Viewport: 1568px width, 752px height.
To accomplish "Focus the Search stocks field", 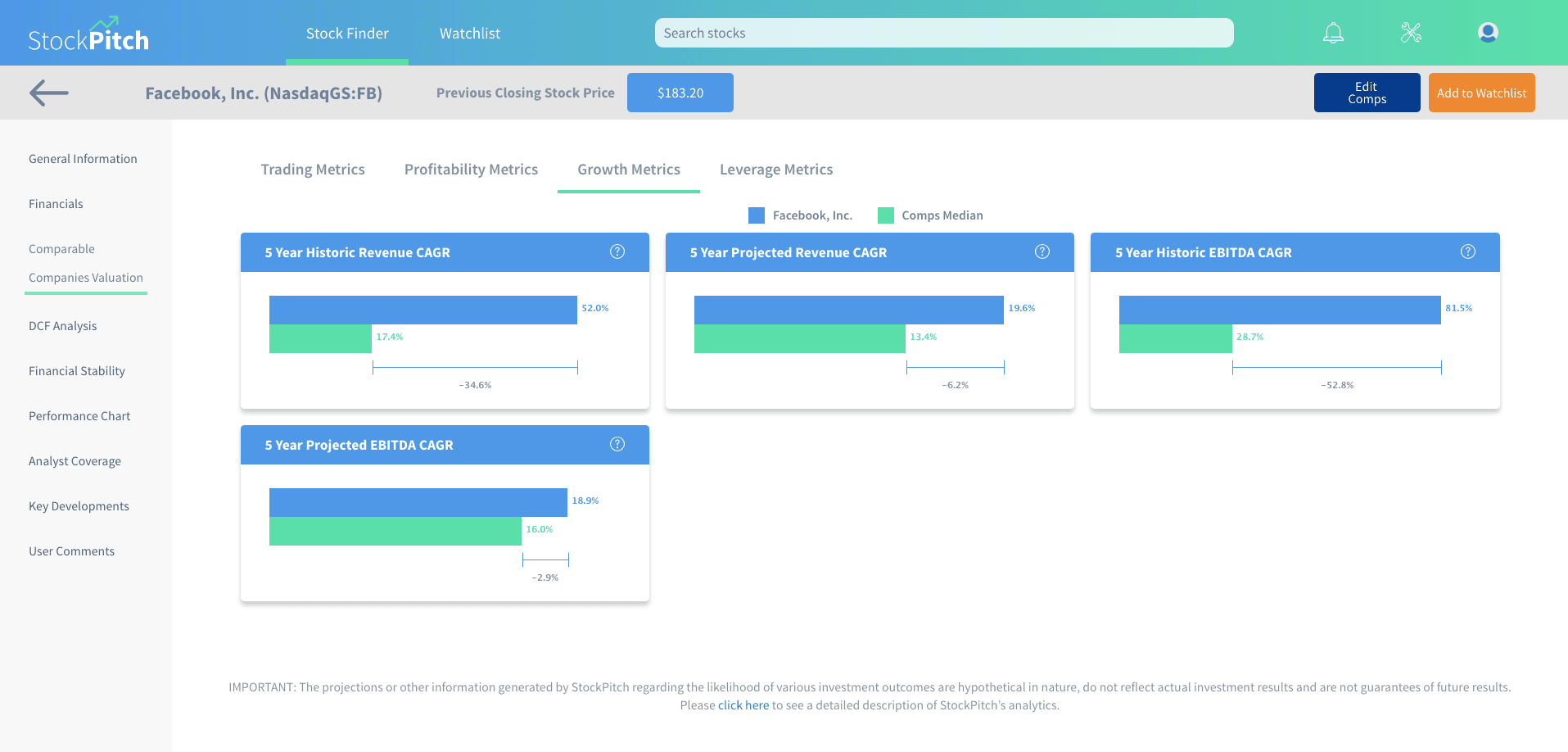I will click(943, 33).
